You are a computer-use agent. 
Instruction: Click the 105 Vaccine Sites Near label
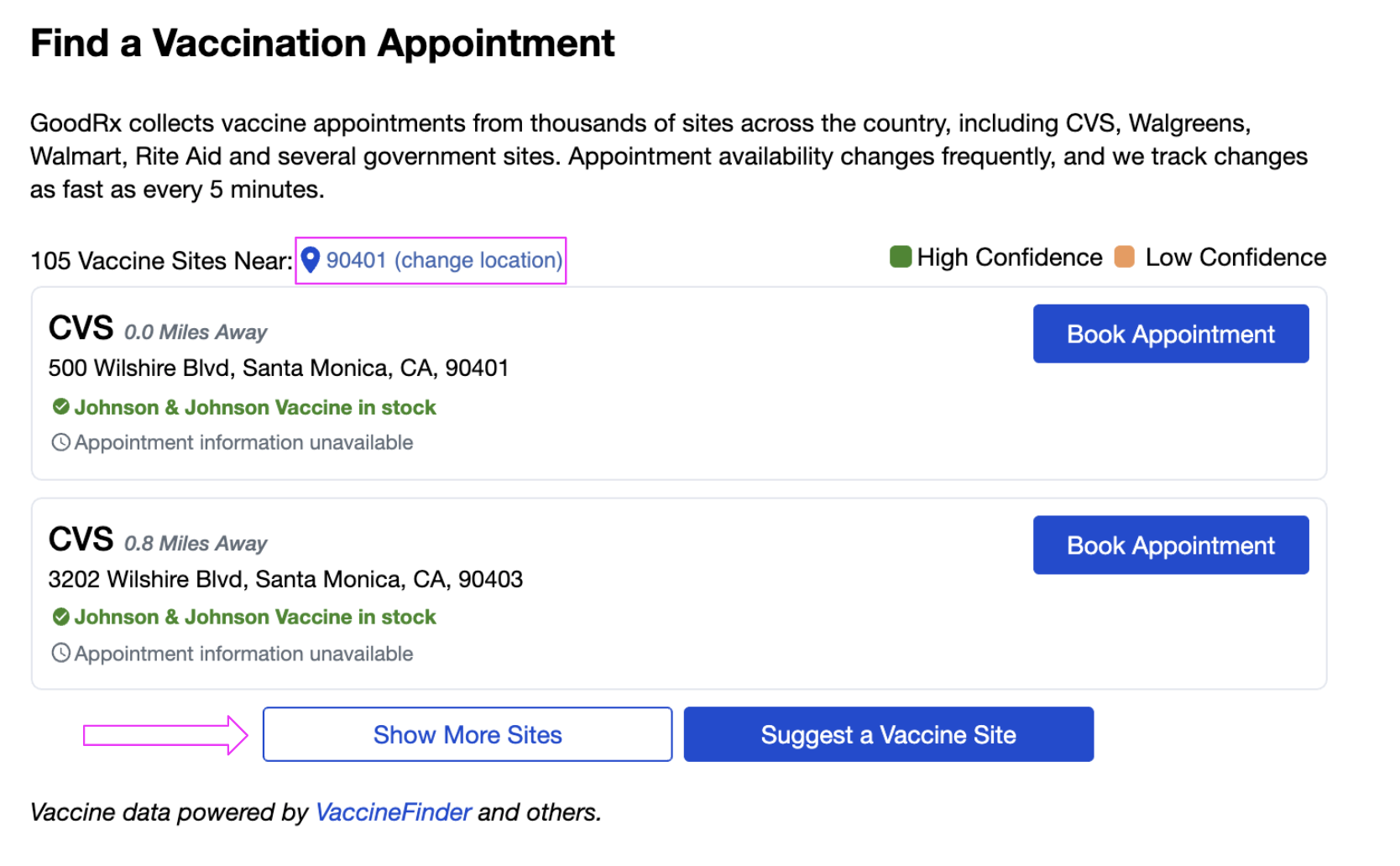(x=161, y=261)
